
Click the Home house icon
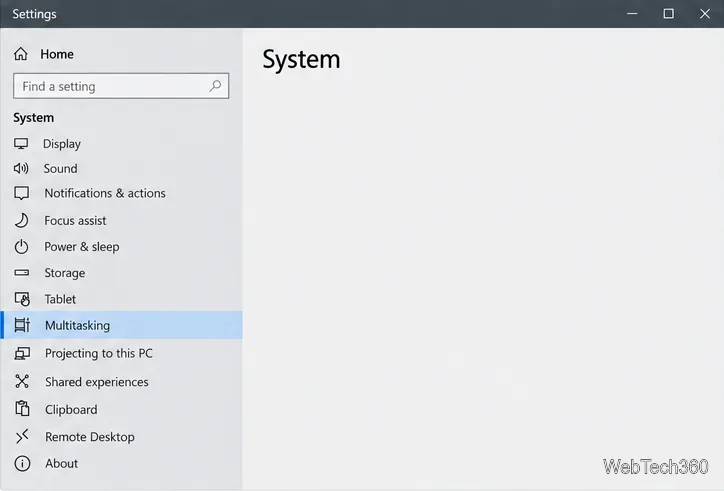click(x=21, y=54)
